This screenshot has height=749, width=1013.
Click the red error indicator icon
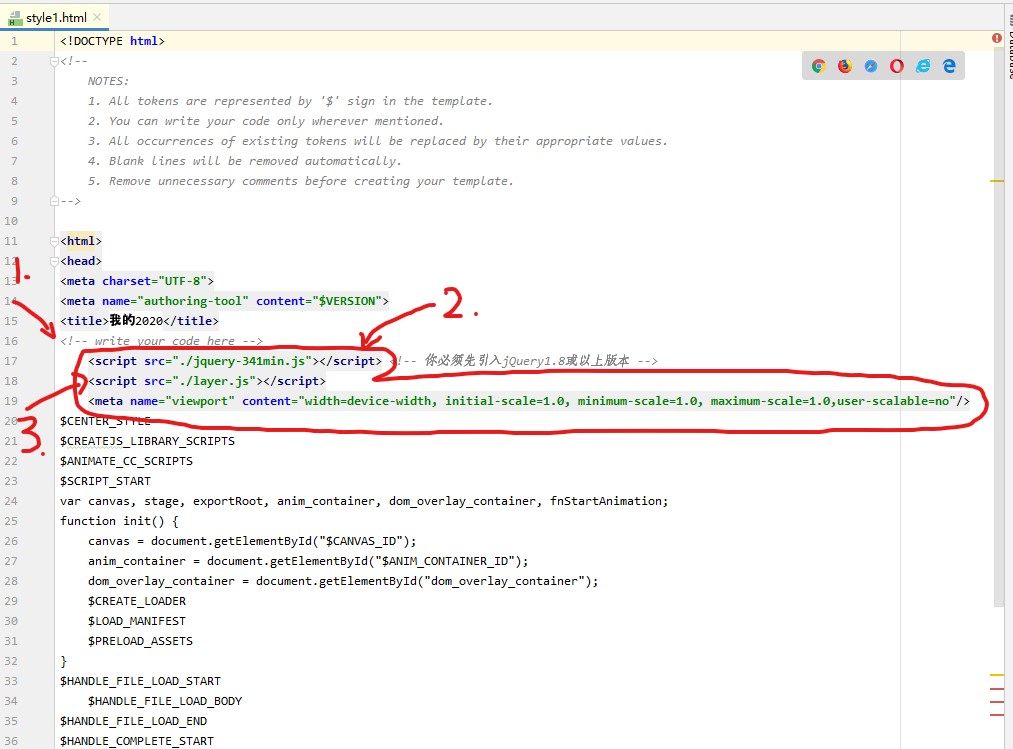tap(997, 39)
